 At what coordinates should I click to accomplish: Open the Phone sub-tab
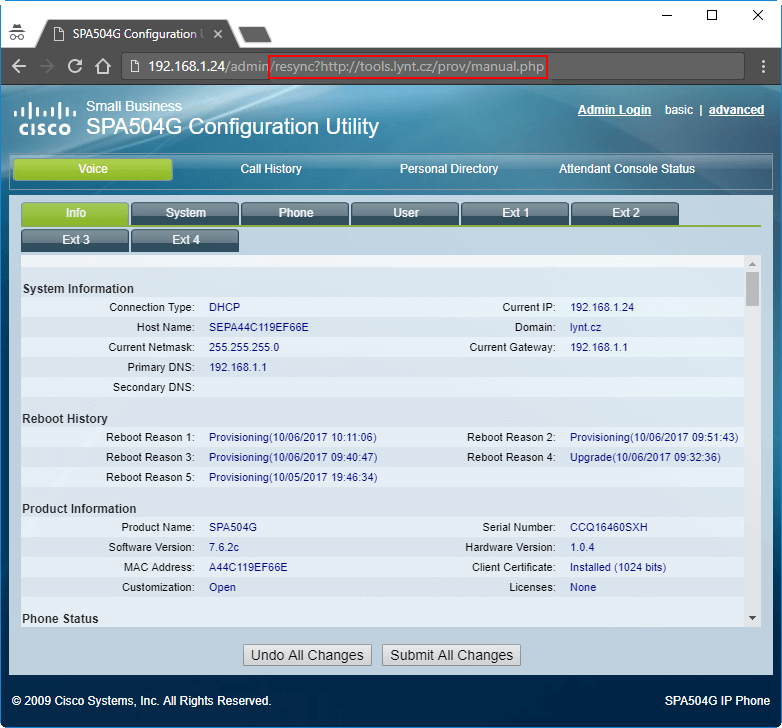(295, 213)
